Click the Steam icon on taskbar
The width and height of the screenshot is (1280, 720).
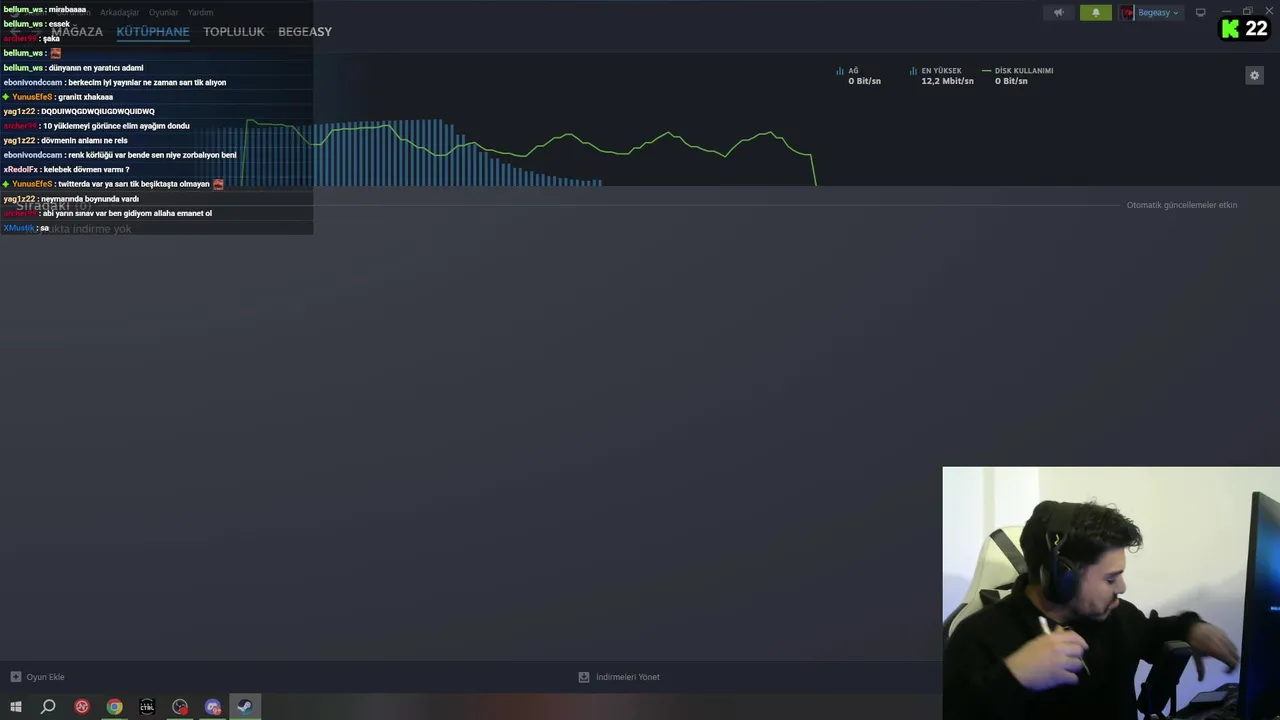pos(245,707)
